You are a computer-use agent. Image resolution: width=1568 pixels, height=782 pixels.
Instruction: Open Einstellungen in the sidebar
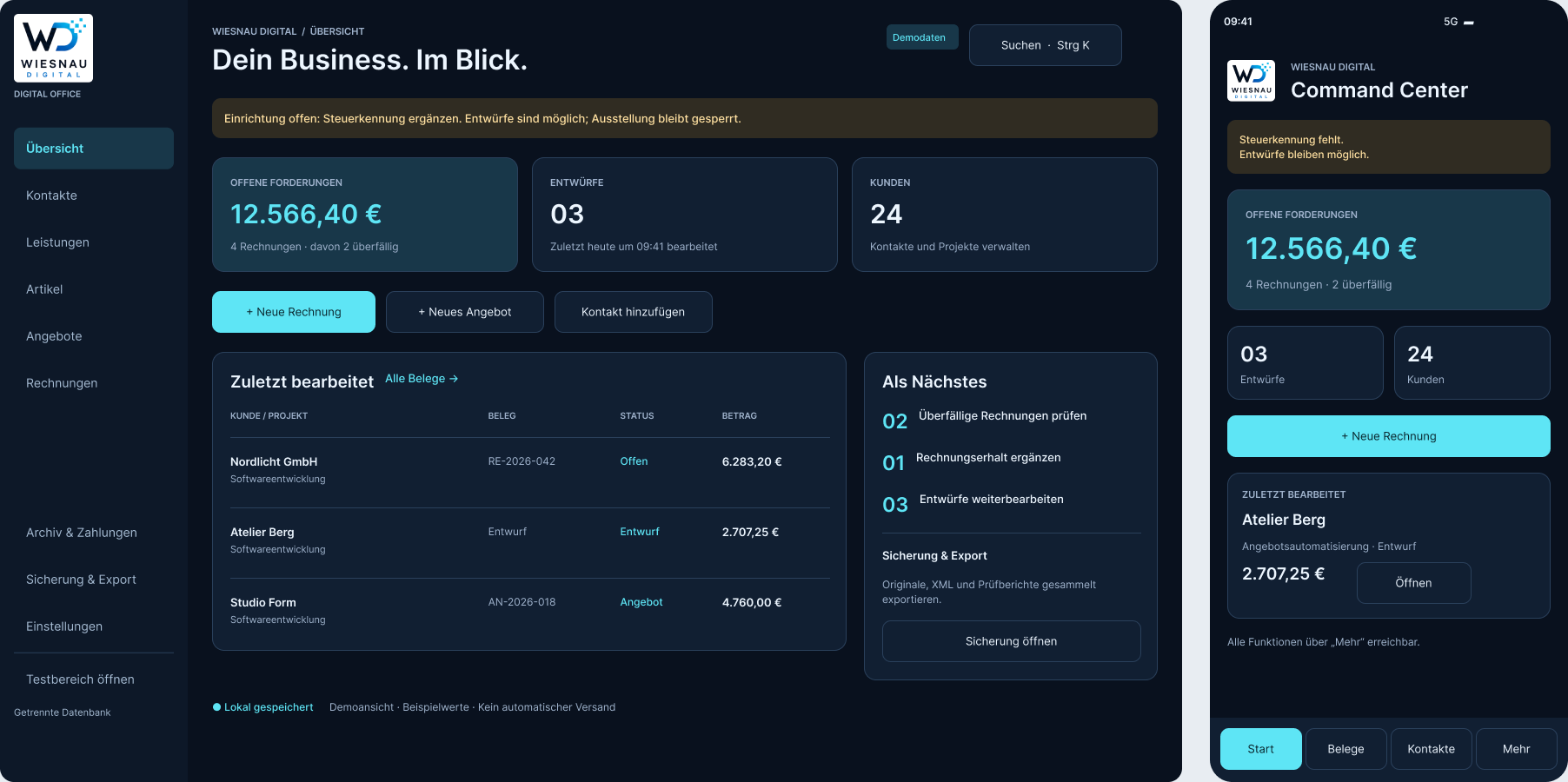click(94, 626)
